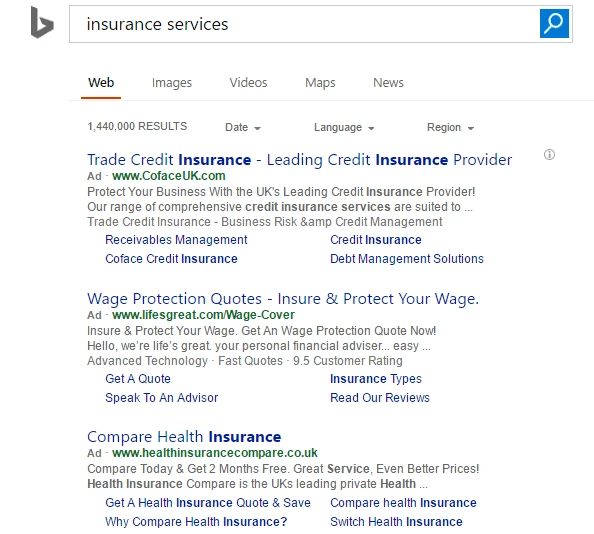Click 'Health Insurance Compare is the UKs' line
The width and height of the screenshot is (594, 534).
(258, 484)
